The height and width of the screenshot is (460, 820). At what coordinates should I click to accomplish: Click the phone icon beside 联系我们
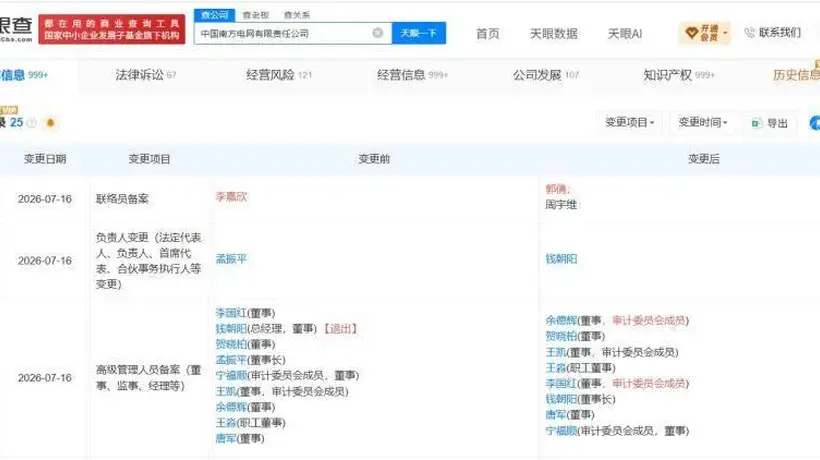tap(749, 33)
